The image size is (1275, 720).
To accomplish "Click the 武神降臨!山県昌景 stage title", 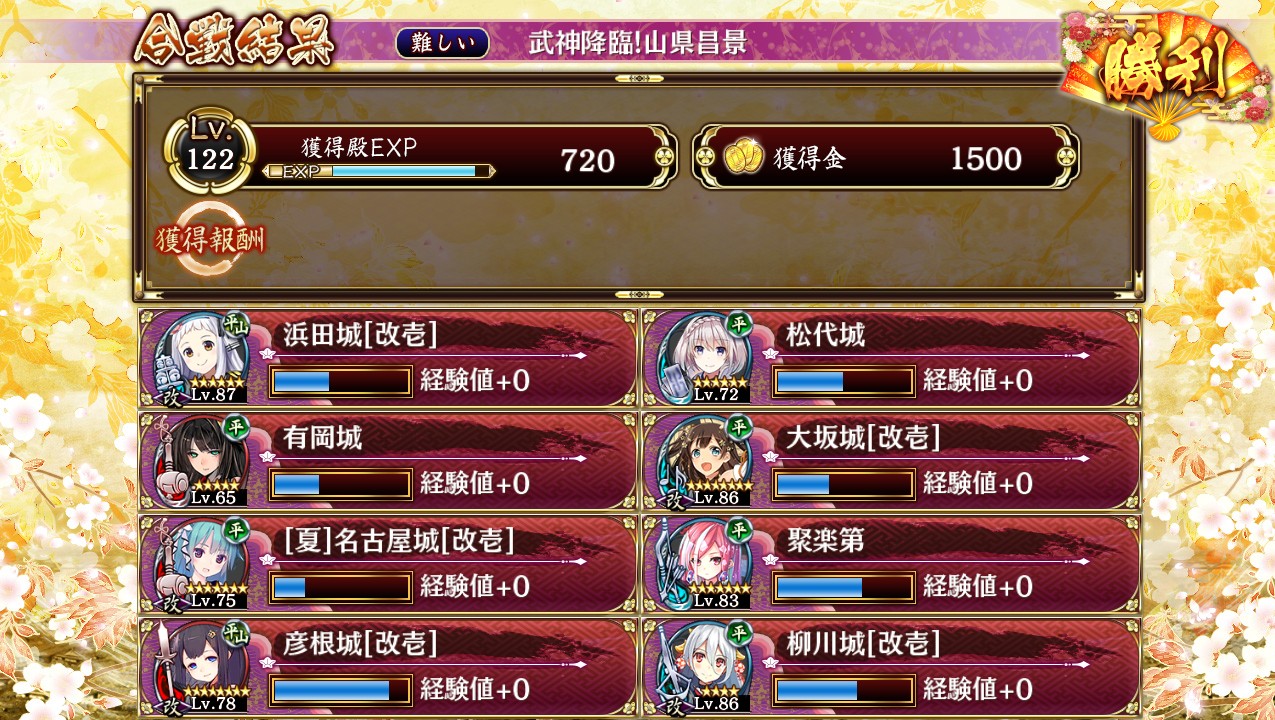I will [638, 42].
